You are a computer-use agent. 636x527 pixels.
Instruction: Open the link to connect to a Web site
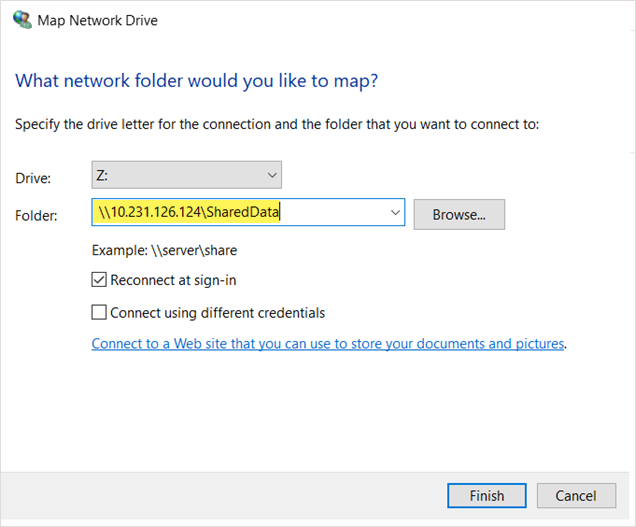pos(328,344)
